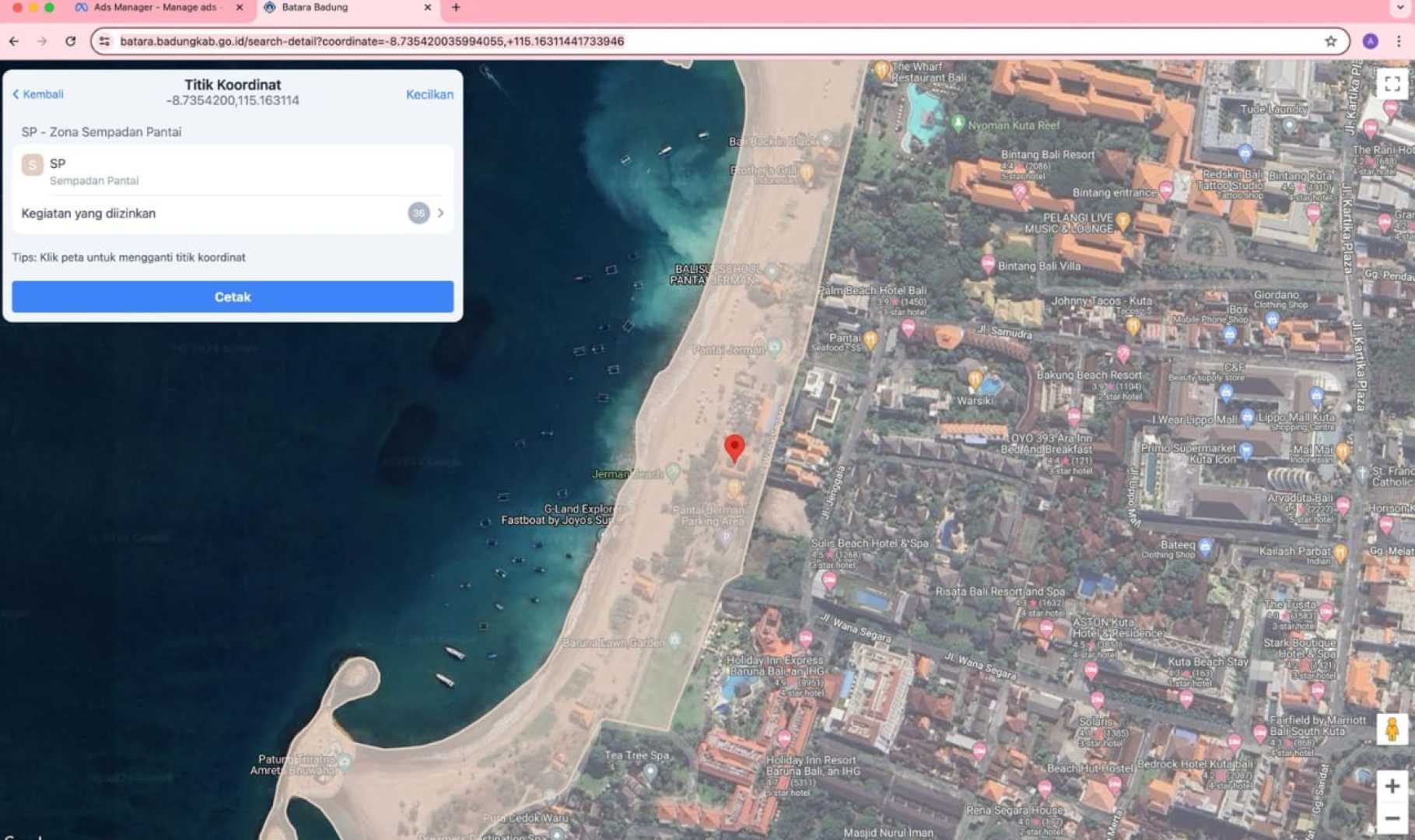Open Street View pegman
Image resolution: width=1415 pixels, height=840 pixels.
(1392, 730)
